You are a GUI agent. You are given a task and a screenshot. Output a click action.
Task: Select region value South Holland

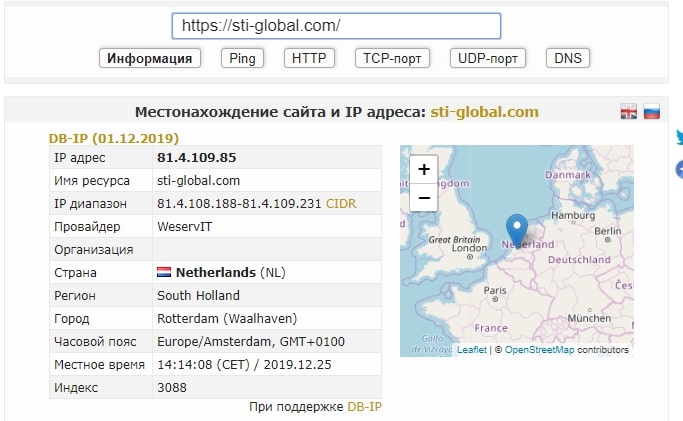198,296
